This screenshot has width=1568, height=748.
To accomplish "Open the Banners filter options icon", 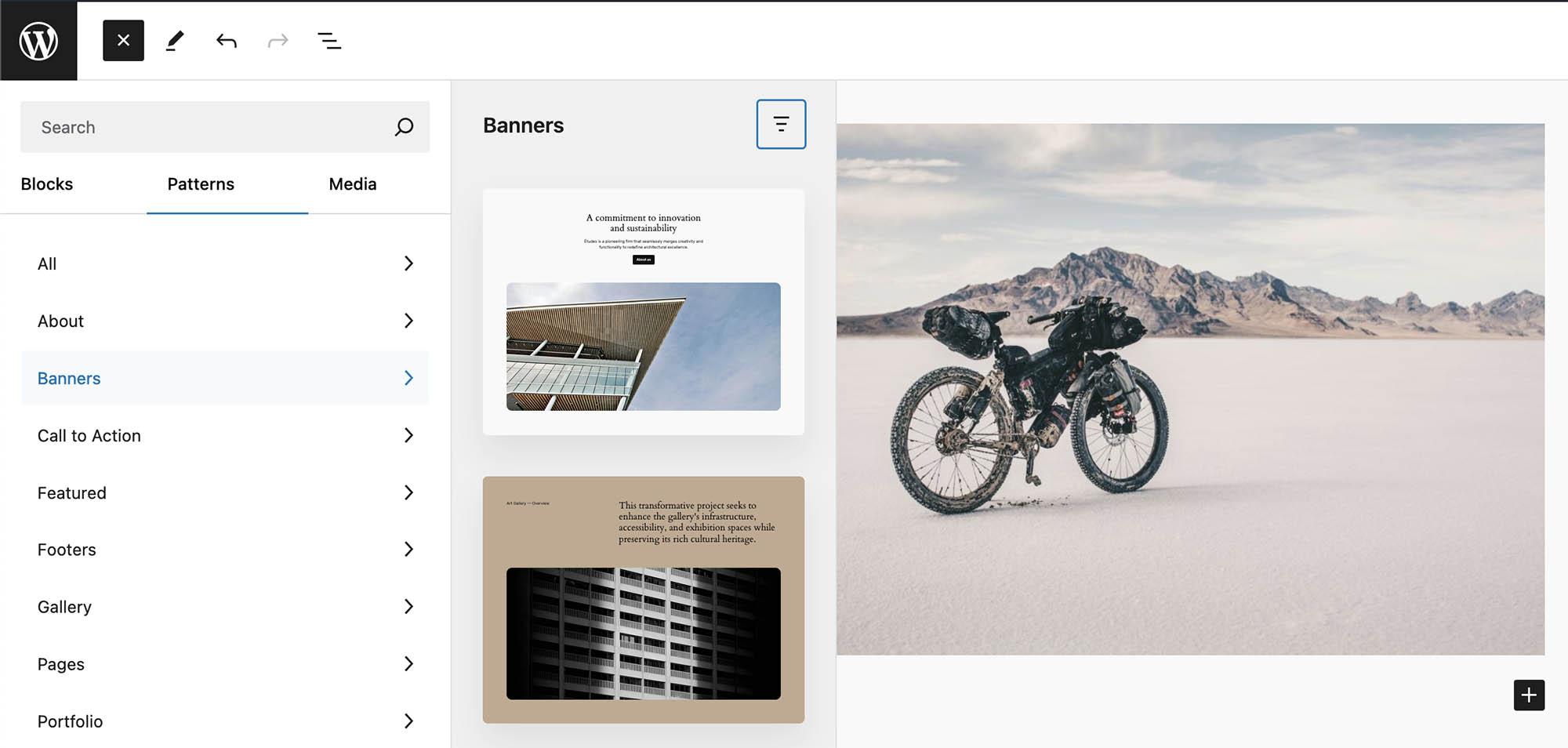I will pos(781,124).
